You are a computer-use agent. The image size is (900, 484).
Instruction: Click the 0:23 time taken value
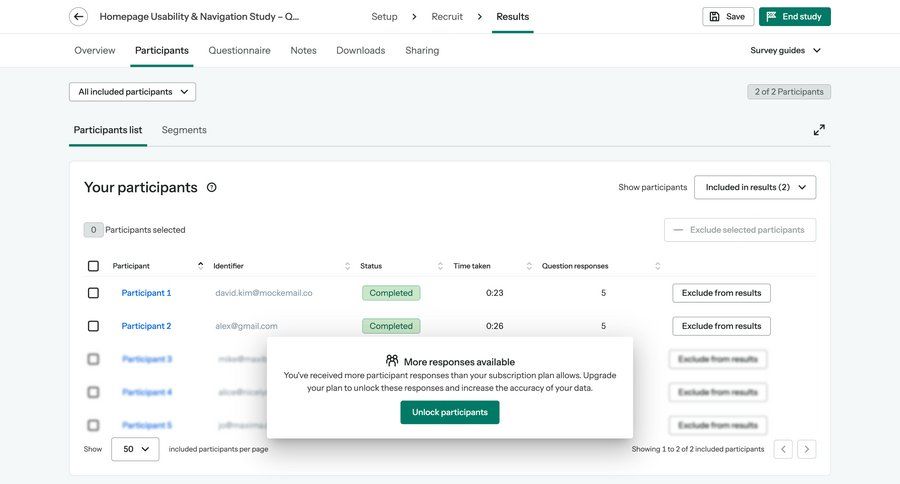(495, 293)
